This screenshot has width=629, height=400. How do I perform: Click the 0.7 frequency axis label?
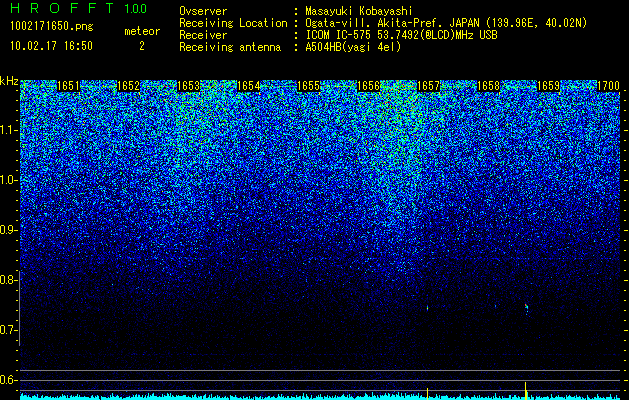tap(9, 330)
